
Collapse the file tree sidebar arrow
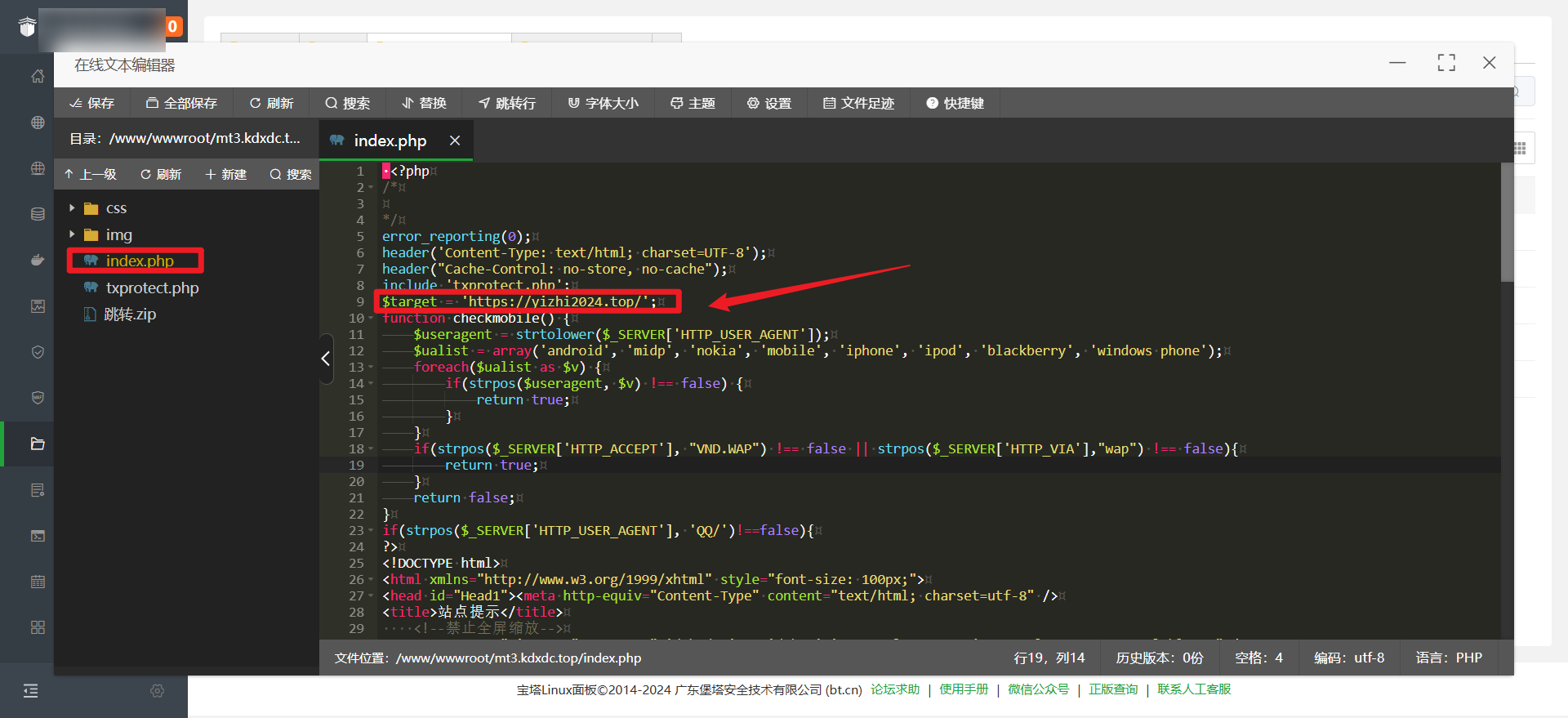pyautogui.click(x=326, y=359)
